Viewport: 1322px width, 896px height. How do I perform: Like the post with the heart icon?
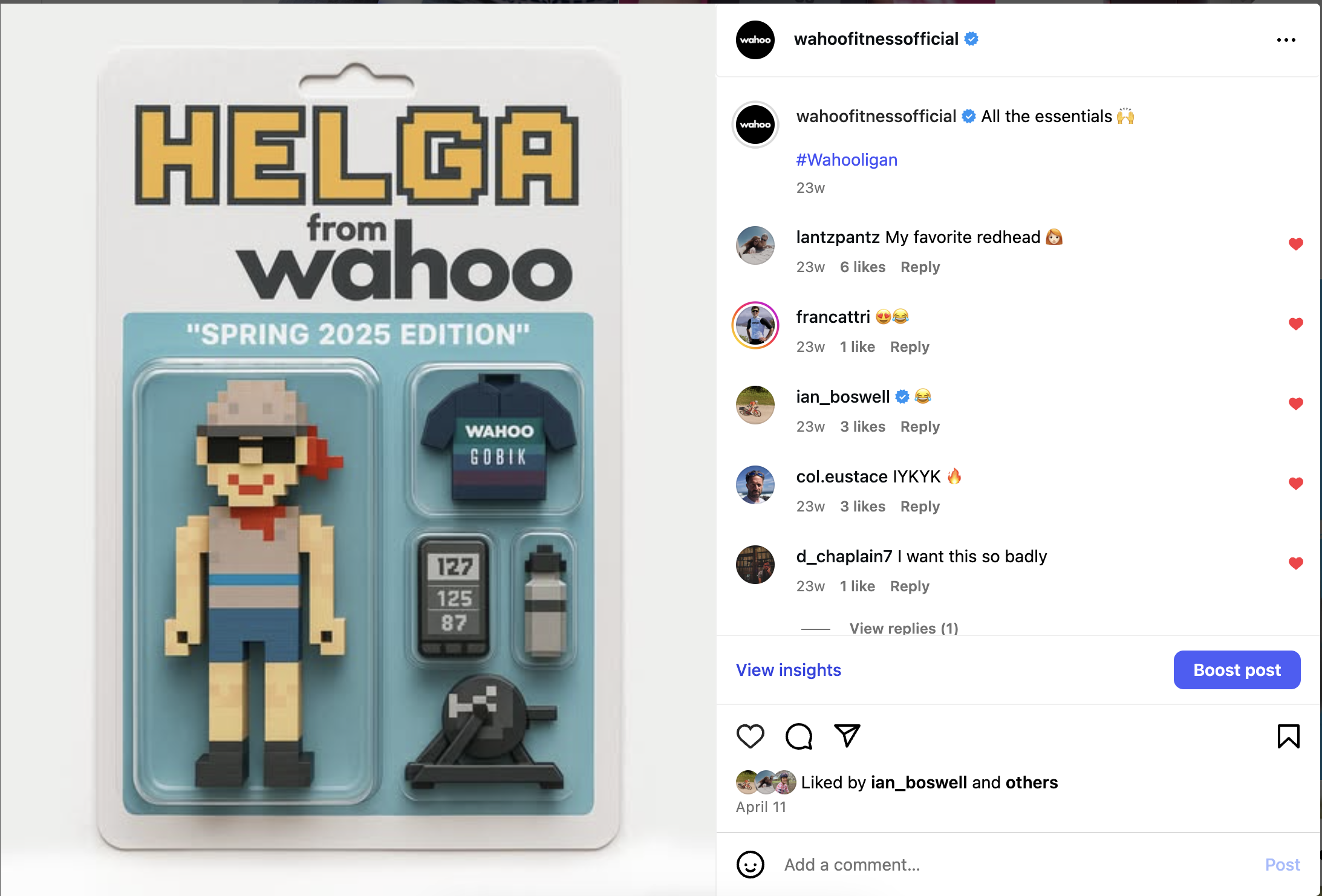750,736
